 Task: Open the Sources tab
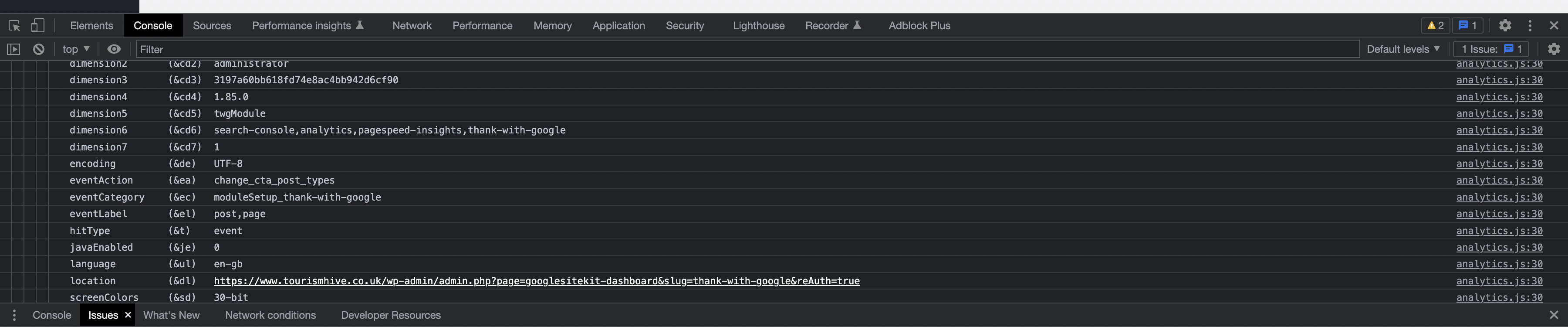click(x=212, y=26)
